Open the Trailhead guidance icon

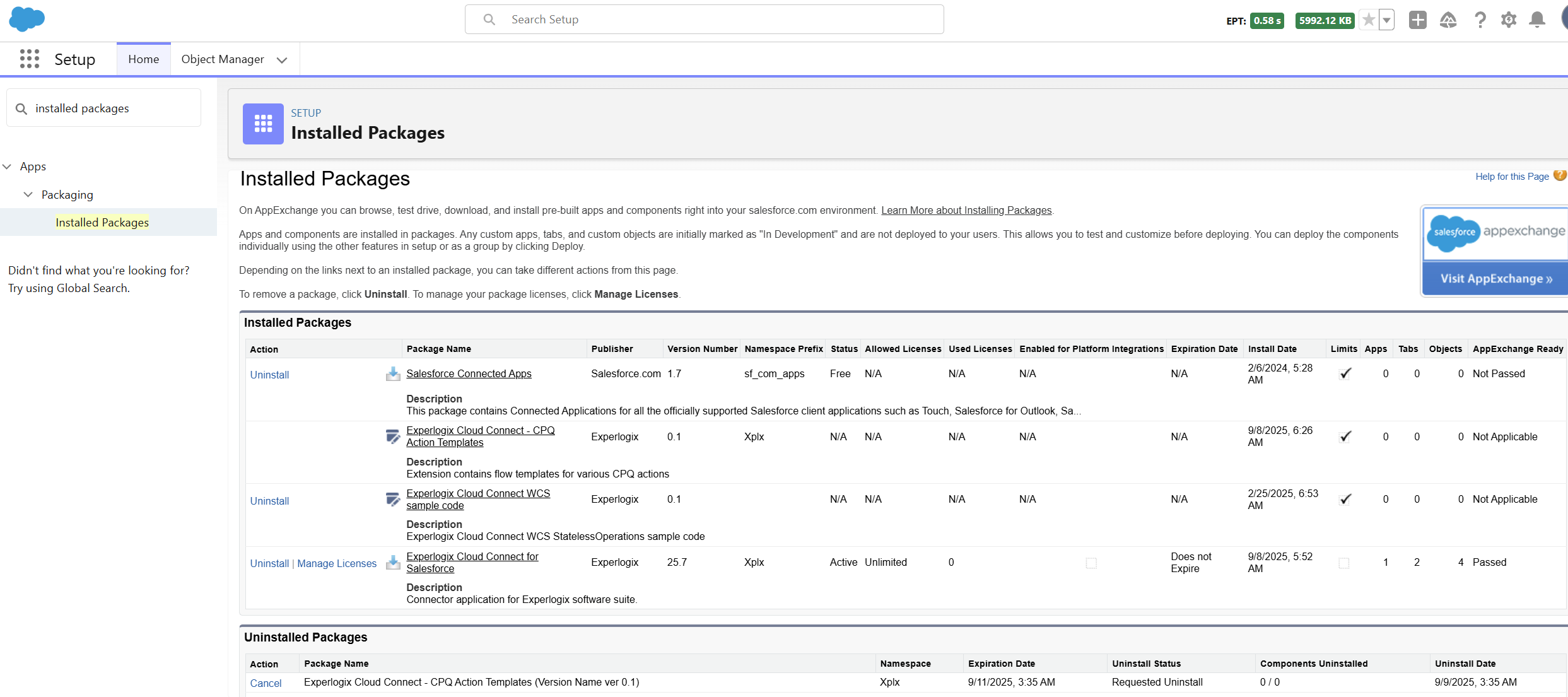pos(1448,20)
